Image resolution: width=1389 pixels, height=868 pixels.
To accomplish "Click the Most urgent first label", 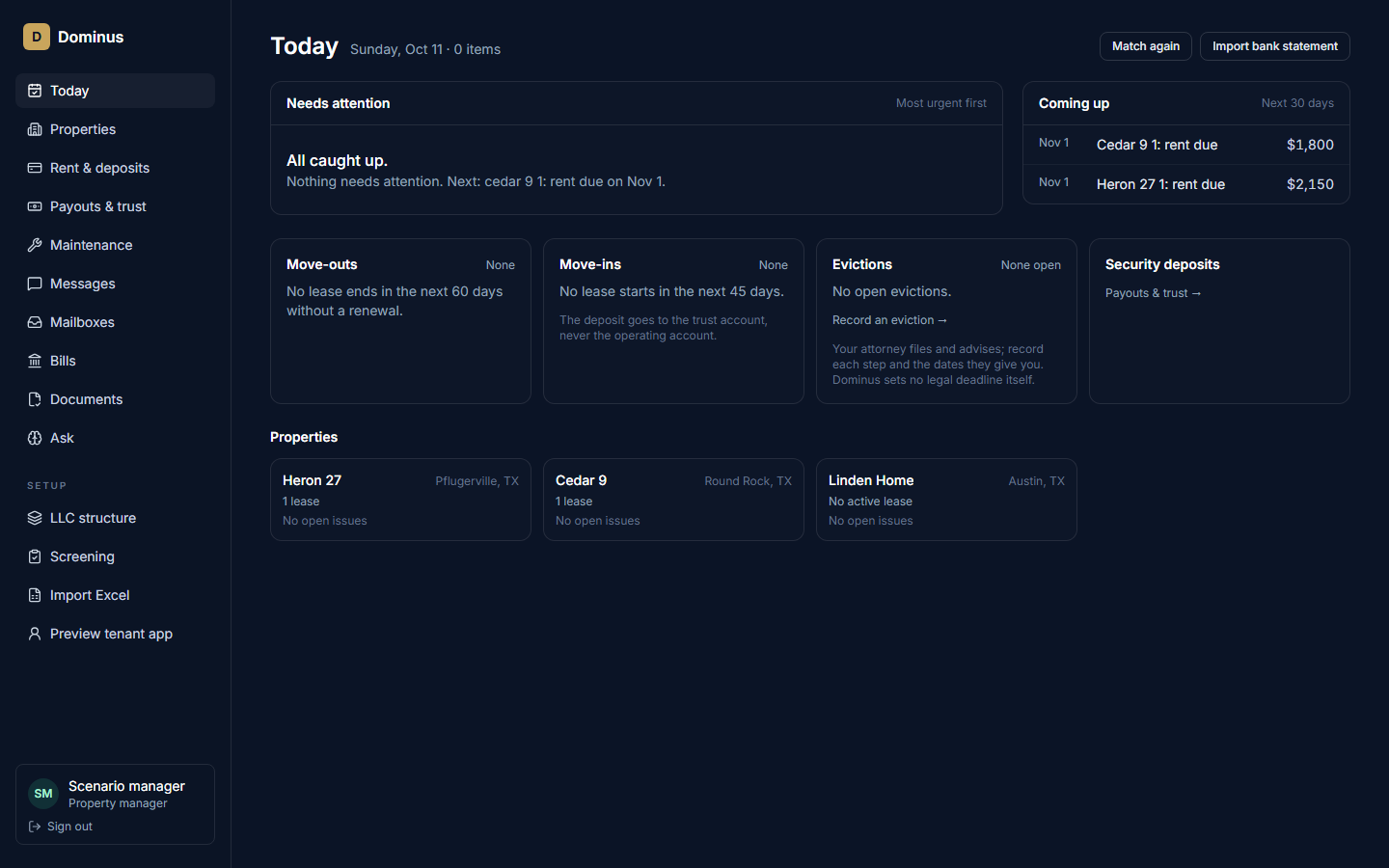I will pyautogui.click(x=941, y=103).
